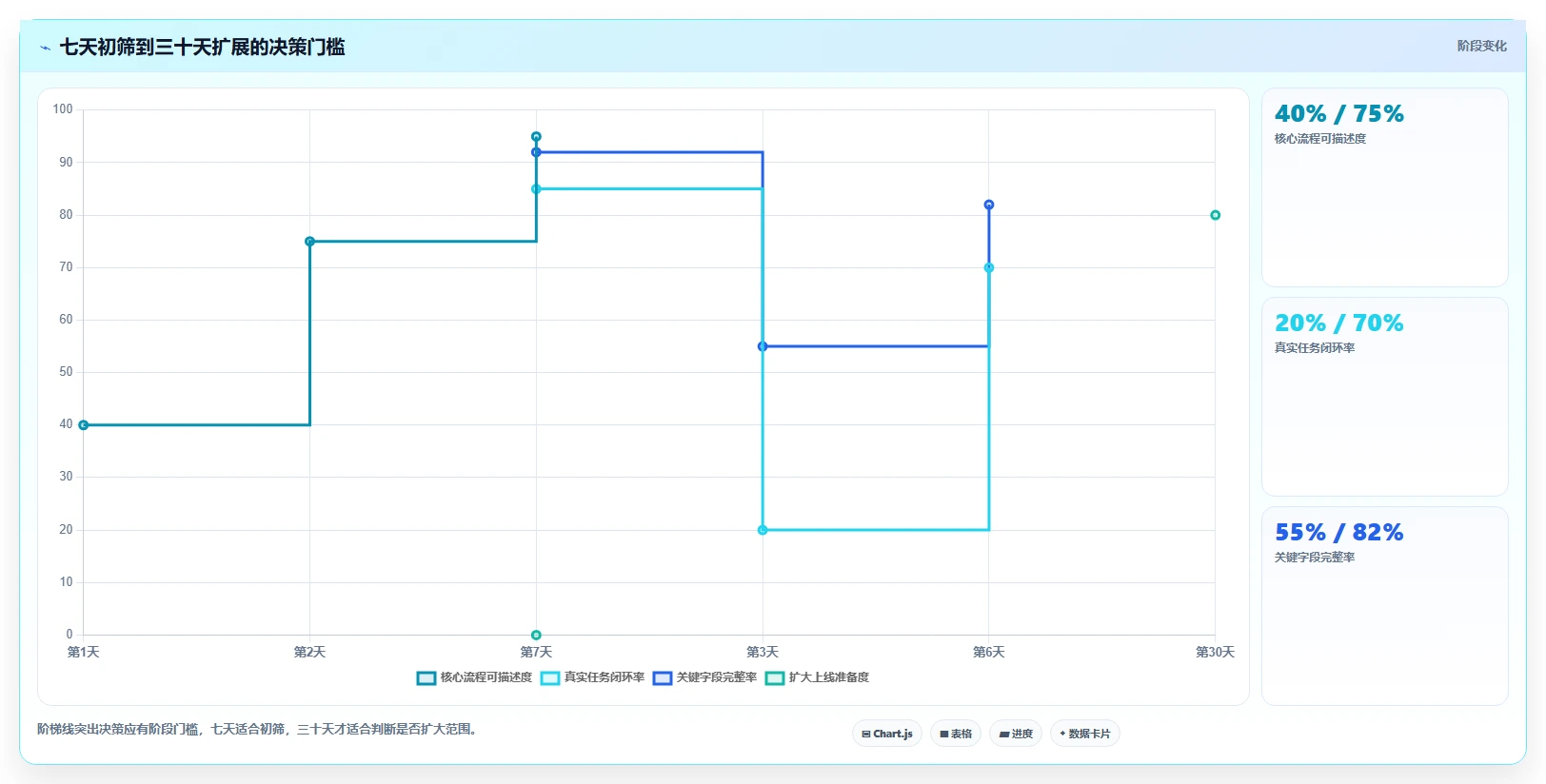1546x784 pixels.
Task: Click the y-axis label 50
Action: tap(66, 372)
